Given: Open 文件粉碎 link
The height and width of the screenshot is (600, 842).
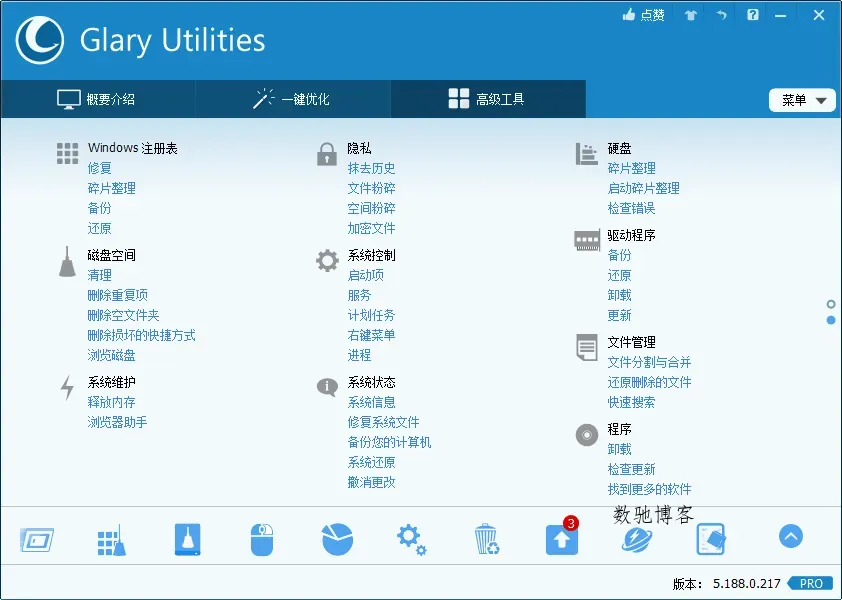Looking at the screenshot, I should (371, 189).
